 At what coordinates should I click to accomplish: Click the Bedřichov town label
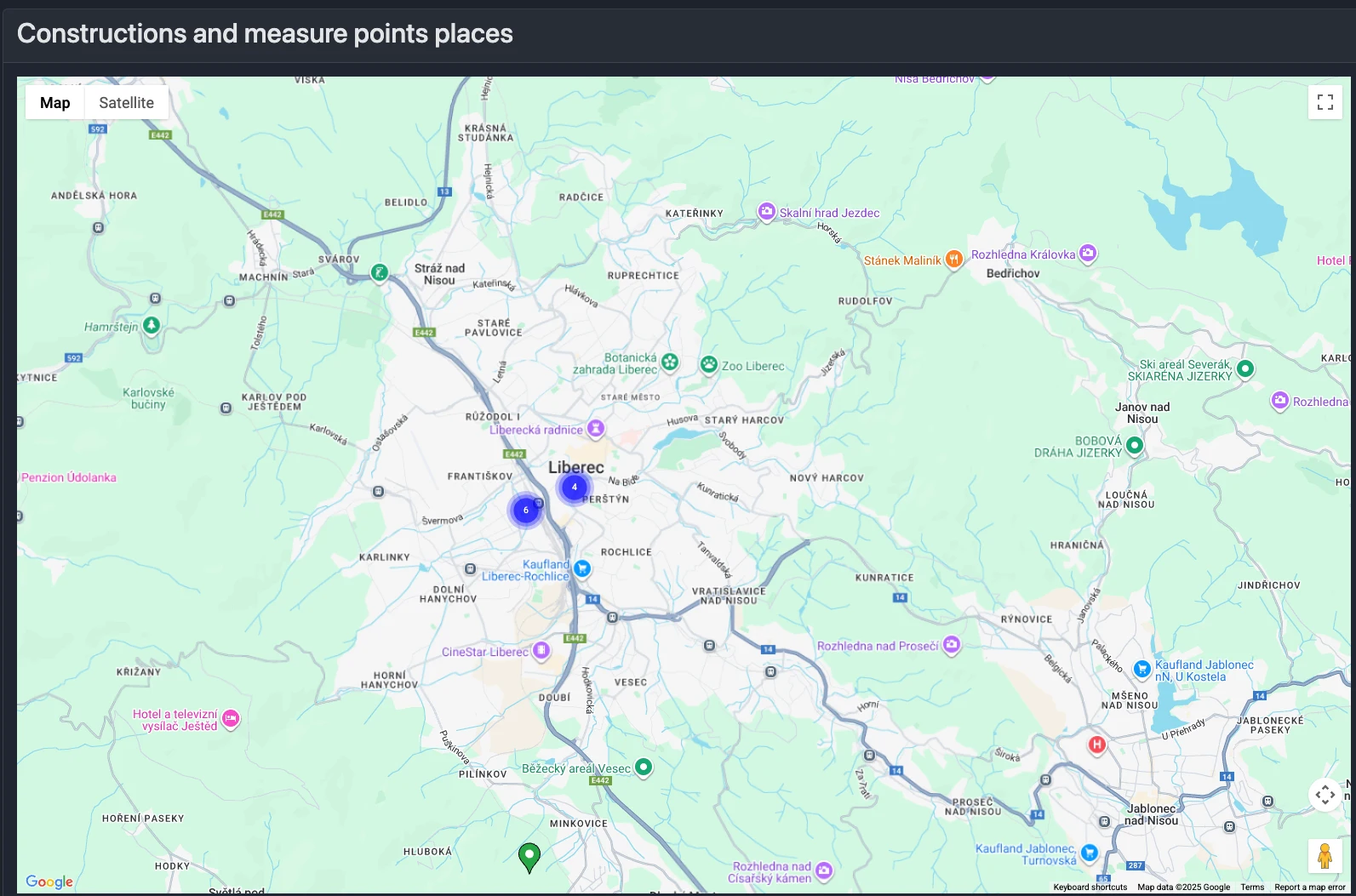1013,273
